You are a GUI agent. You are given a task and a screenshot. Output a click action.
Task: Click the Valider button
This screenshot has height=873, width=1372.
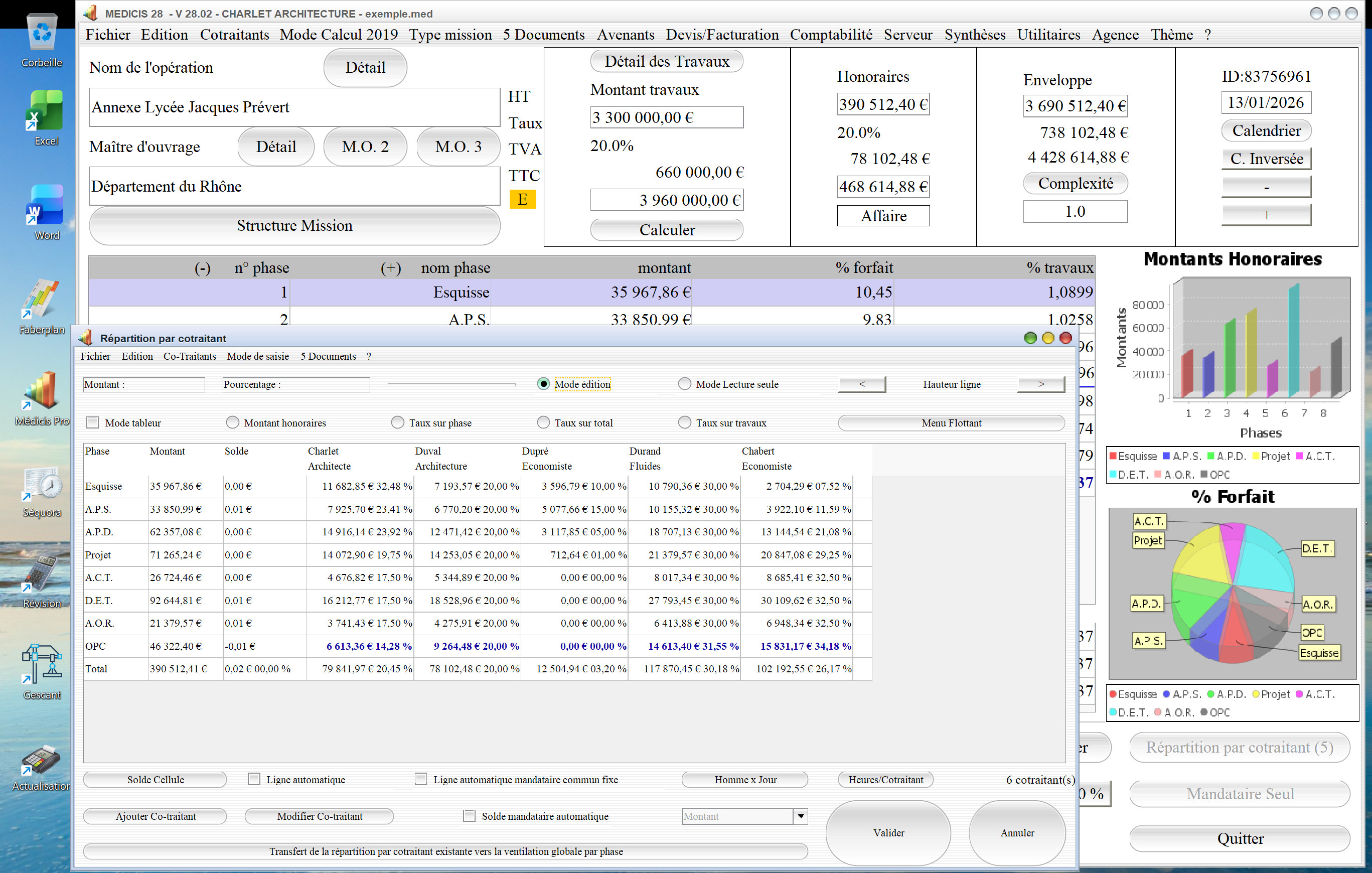[888, 832]
